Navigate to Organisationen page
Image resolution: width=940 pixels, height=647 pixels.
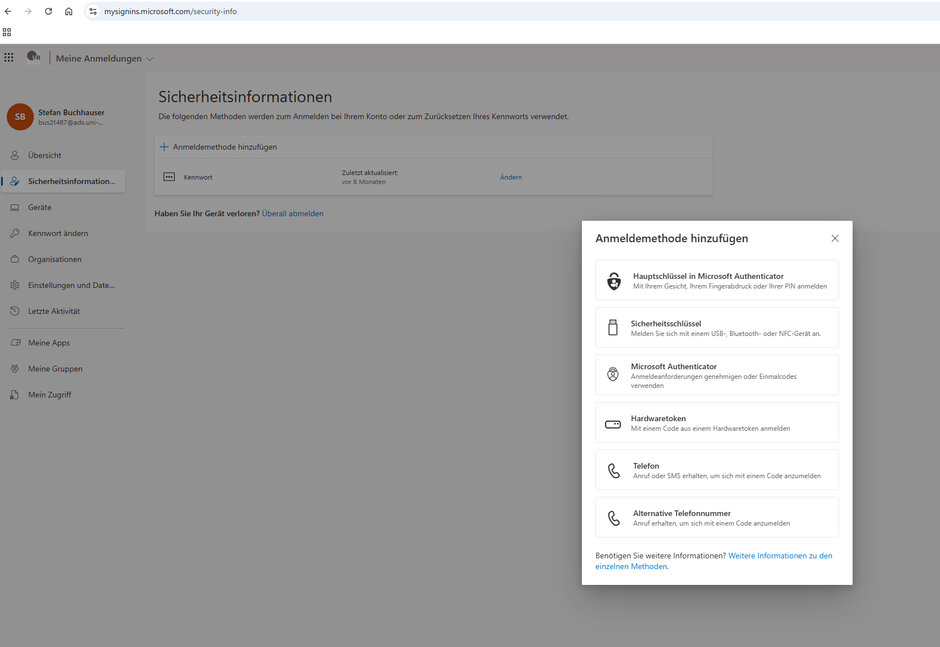[x=55, y=259]
